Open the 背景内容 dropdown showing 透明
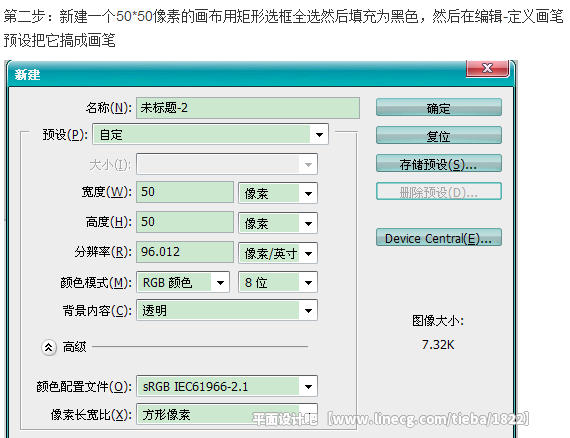This screenshot has height=438, width=570. click(x=227, y=310)
